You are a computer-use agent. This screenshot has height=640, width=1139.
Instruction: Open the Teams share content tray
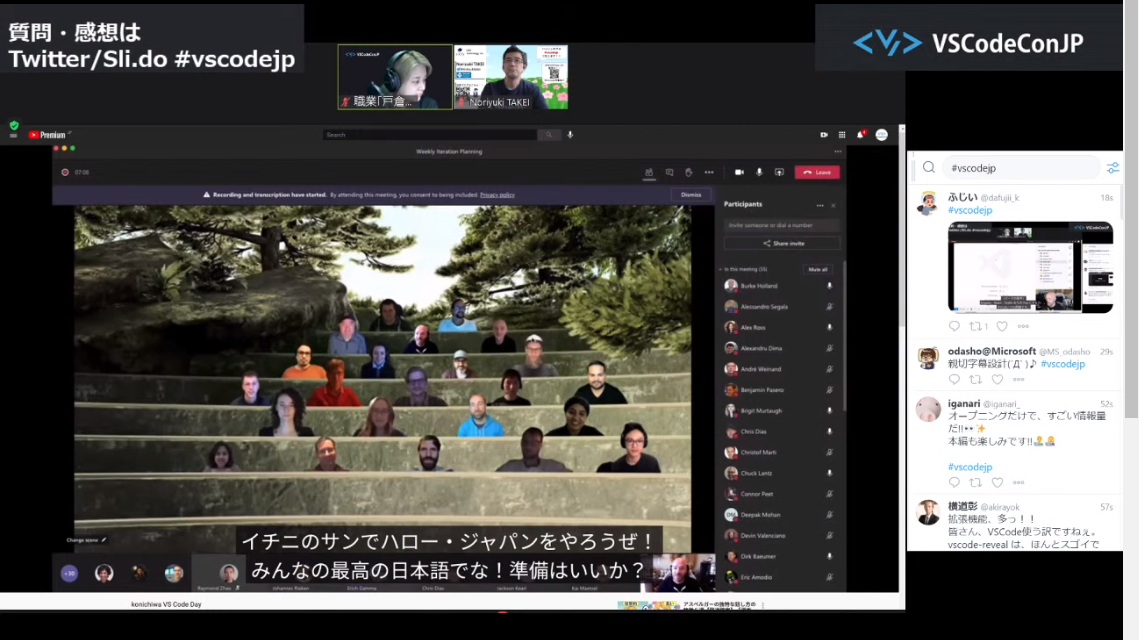coord(779,173)
